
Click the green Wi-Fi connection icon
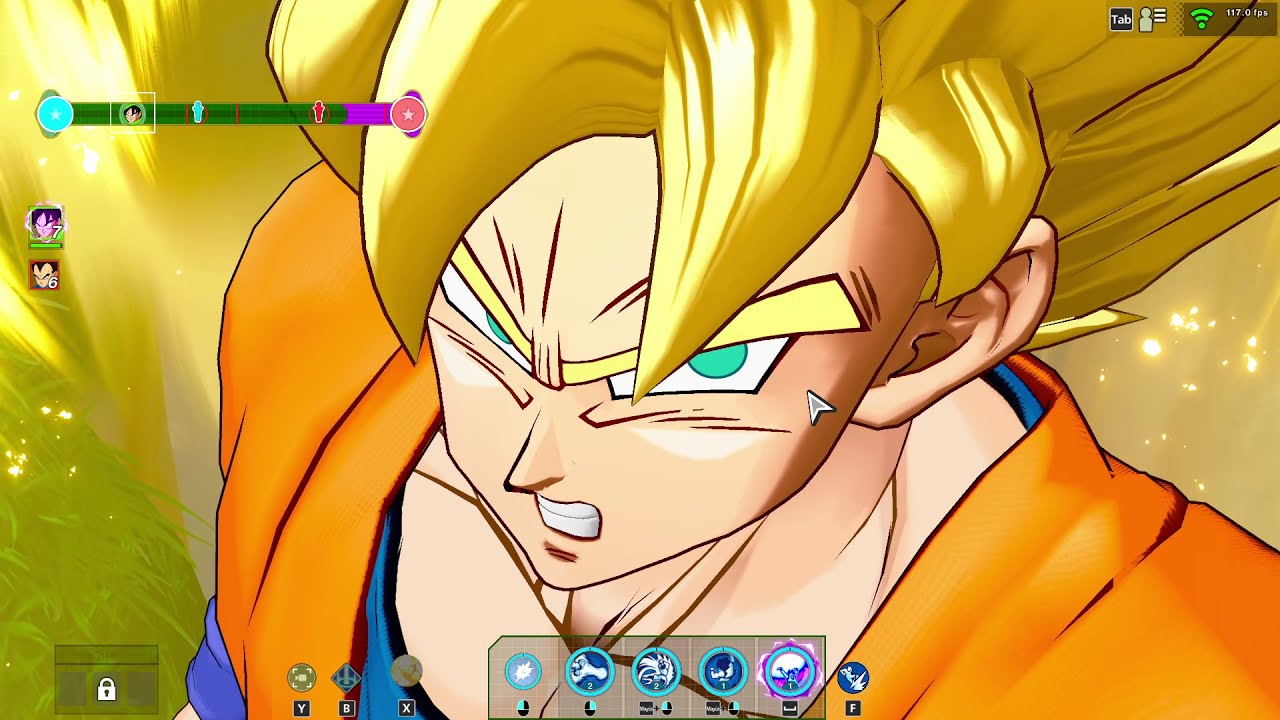coord(1202,18)
